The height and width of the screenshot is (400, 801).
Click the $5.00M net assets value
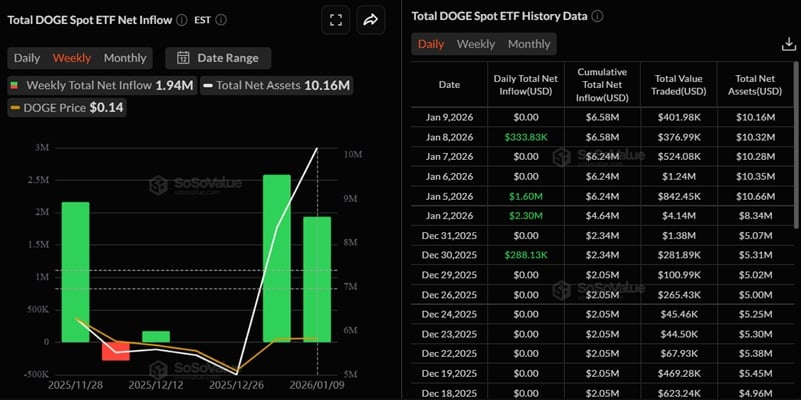click(756, 295)
